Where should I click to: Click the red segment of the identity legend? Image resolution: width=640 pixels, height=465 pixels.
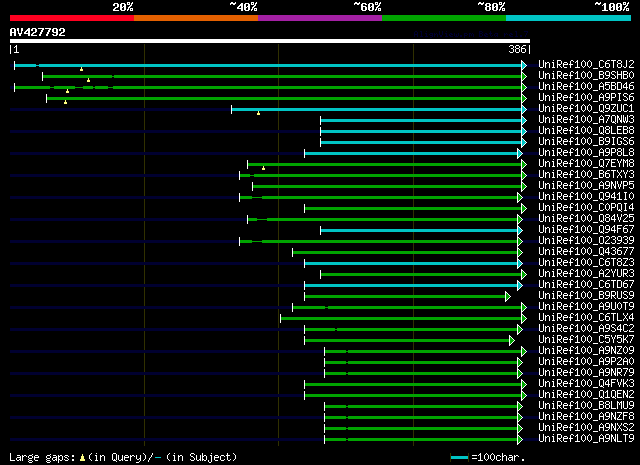pos(72,18)
